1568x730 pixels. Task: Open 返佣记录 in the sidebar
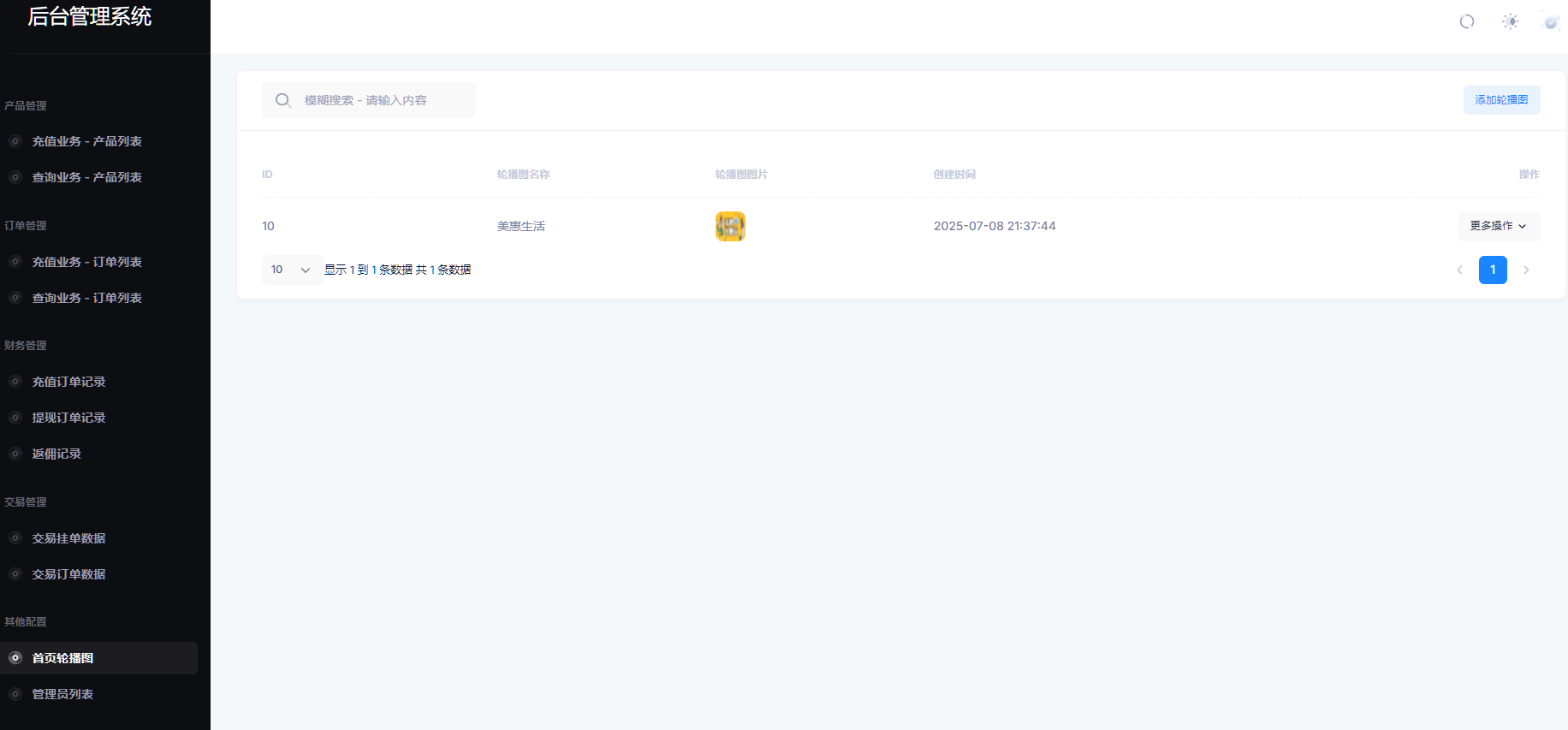56,454
